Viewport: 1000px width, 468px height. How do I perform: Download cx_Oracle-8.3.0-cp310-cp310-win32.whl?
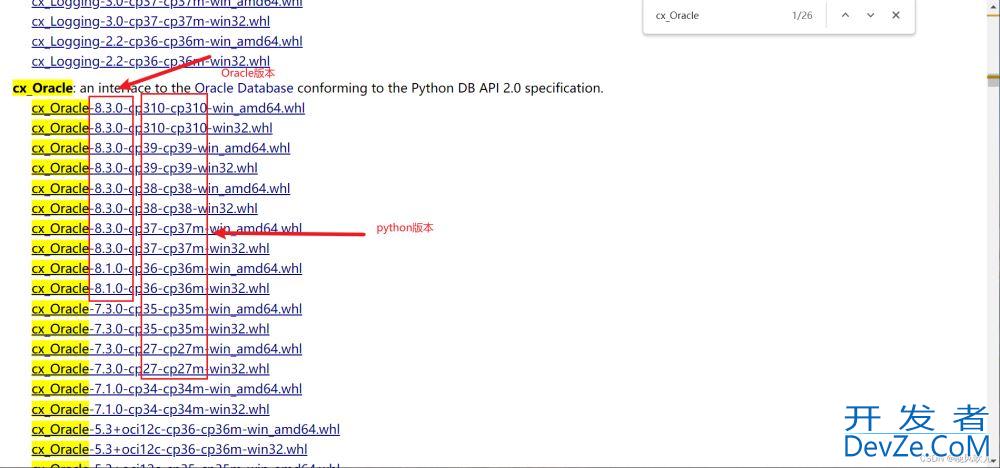point(152,128)
